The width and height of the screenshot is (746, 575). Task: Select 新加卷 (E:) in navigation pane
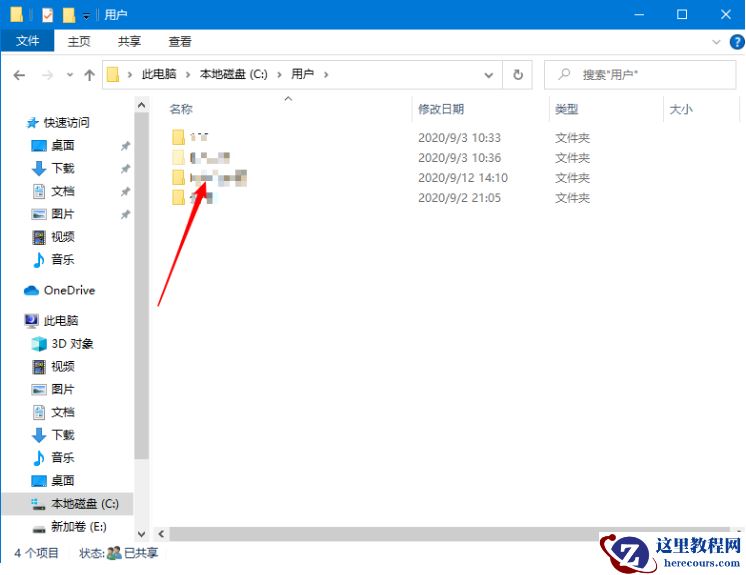coord(69,526)
